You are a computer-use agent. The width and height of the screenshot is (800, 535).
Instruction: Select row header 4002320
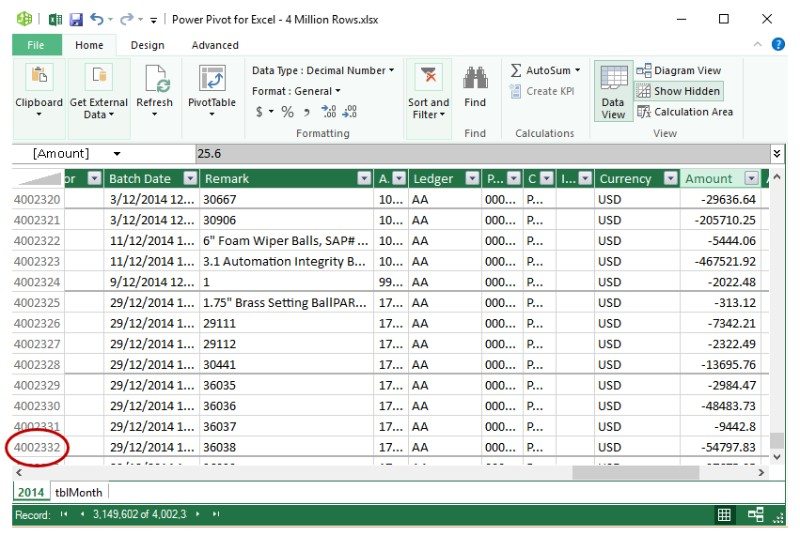[x=37, y=199]
